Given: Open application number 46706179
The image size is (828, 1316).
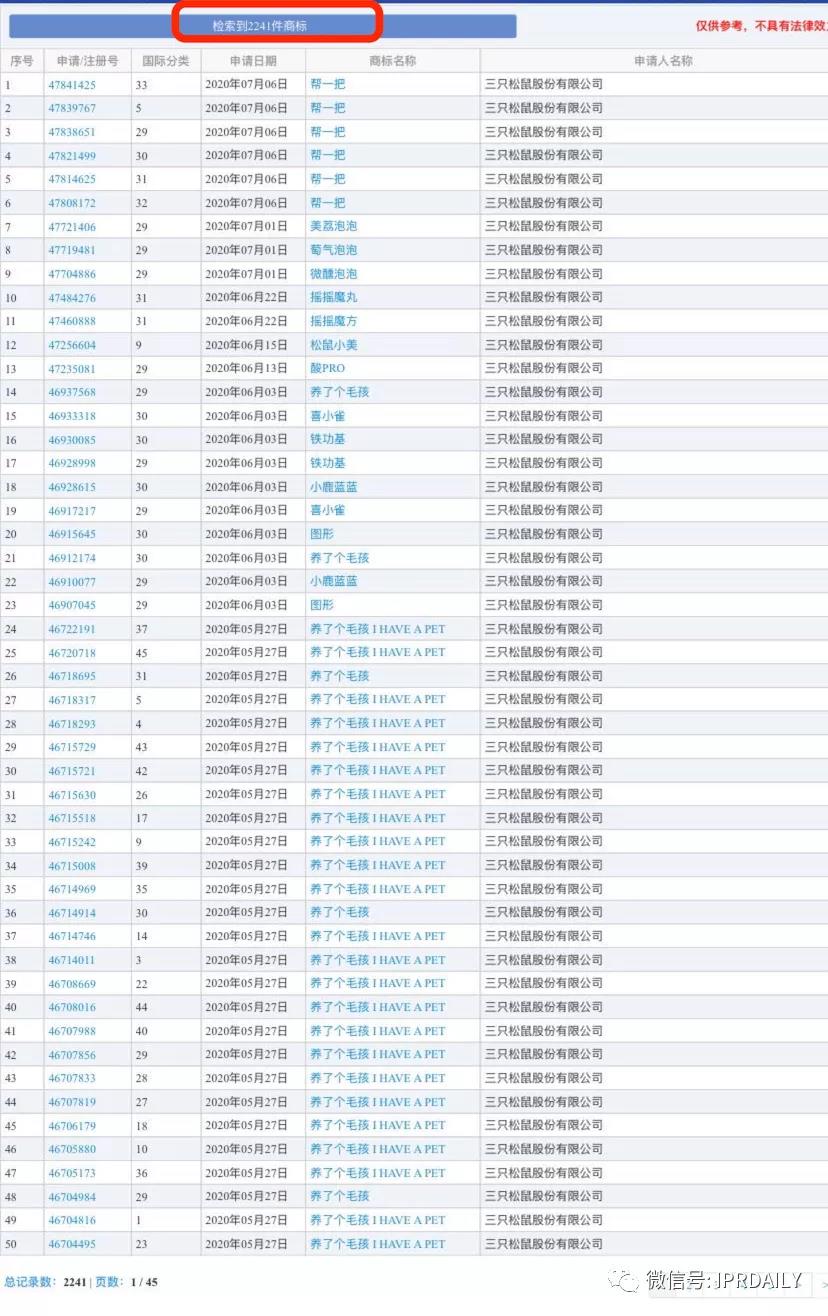Looking at the screenshot, I should (72, 1126).
